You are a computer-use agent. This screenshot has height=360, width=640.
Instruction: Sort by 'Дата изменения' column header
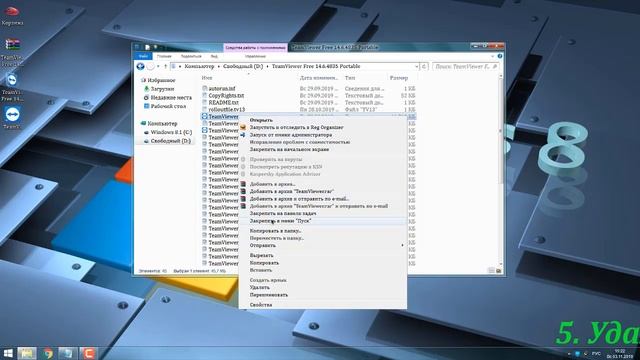tap(320, 78)
